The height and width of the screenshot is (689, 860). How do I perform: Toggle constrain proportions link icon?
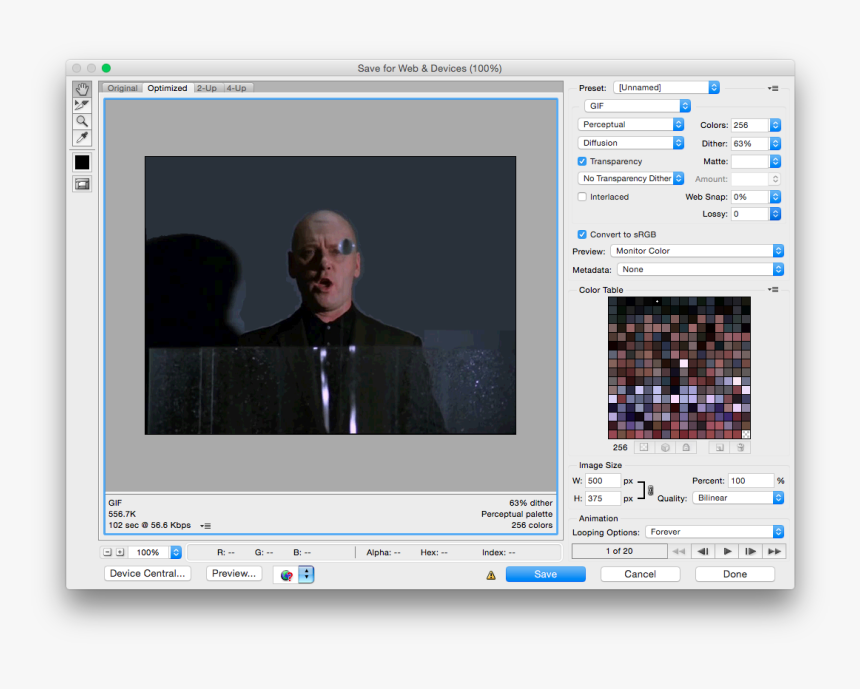pyautogui.click(x=650, y=490)
